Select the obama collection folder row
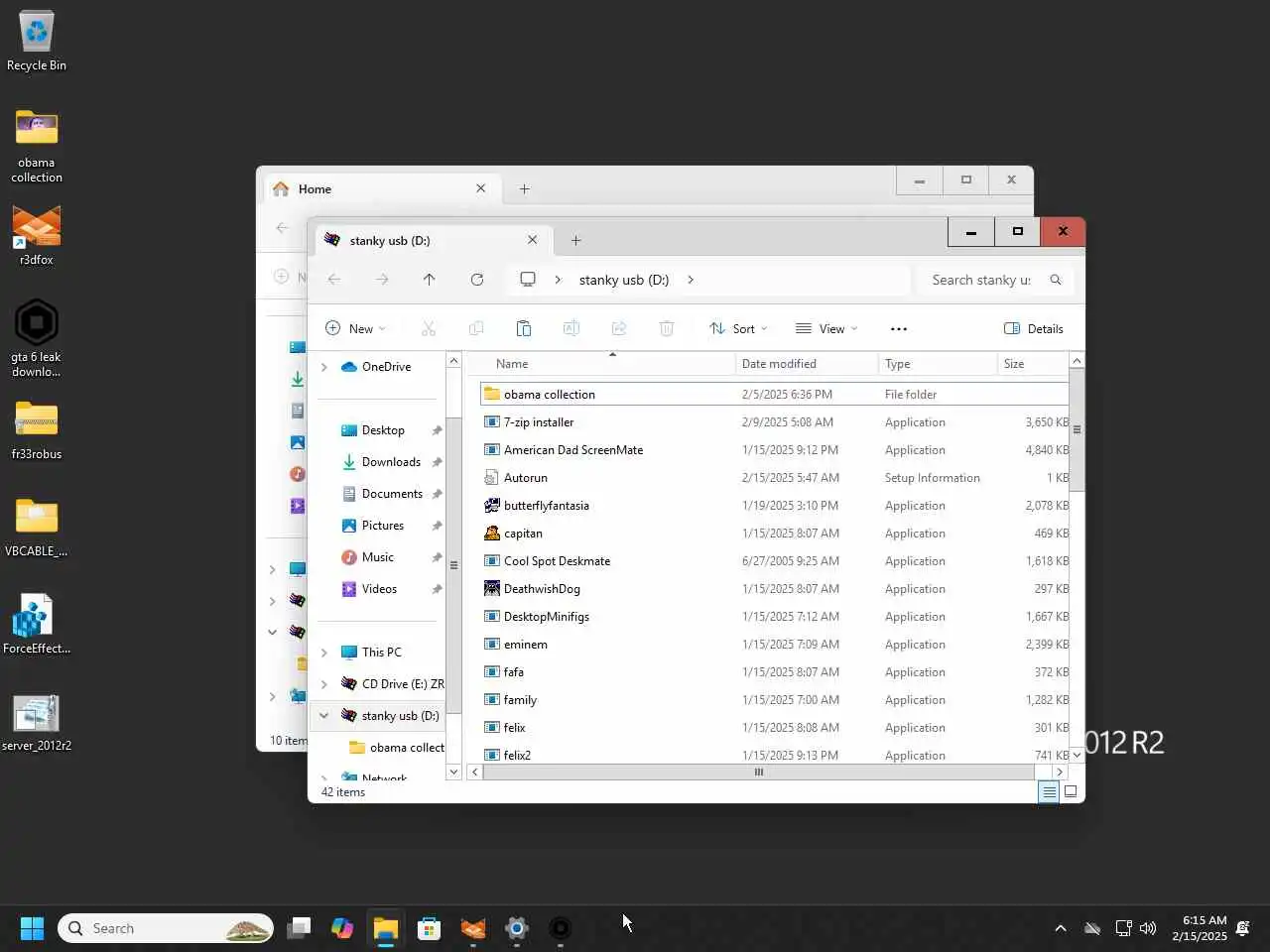The height and width of the screenshot is (952, 1270). click(x=774, y=394)
